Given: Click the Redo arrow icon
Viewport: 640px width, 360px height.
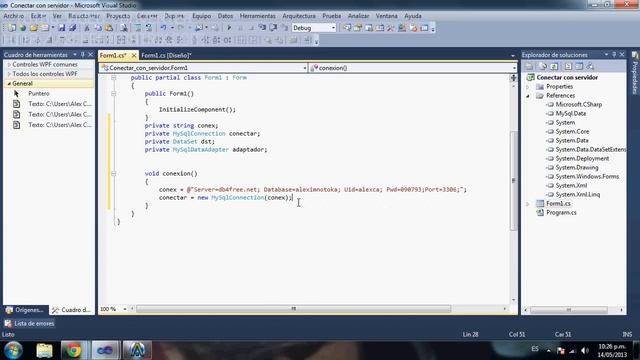Looking at the screenshot, I should [x=181, y=28].
